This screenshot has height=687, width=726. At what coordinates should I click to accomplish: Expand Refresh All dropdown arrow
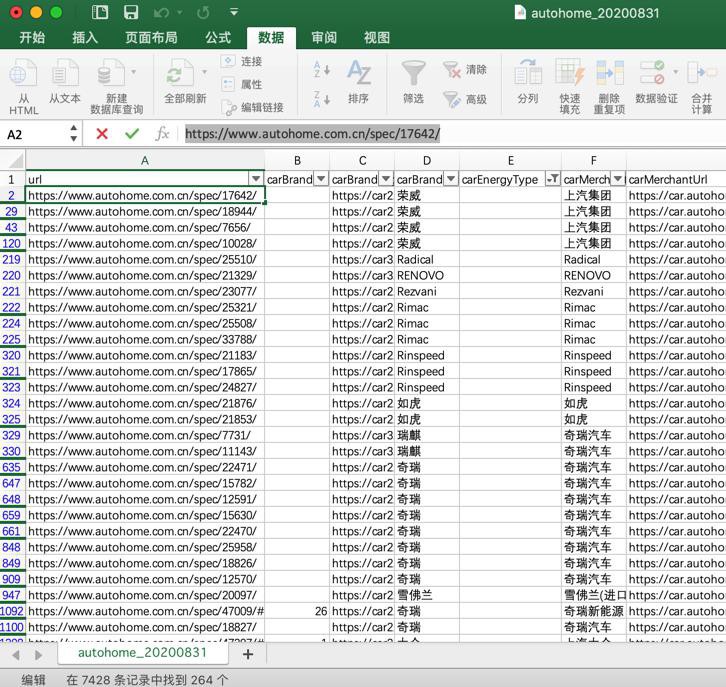[204, 72]
